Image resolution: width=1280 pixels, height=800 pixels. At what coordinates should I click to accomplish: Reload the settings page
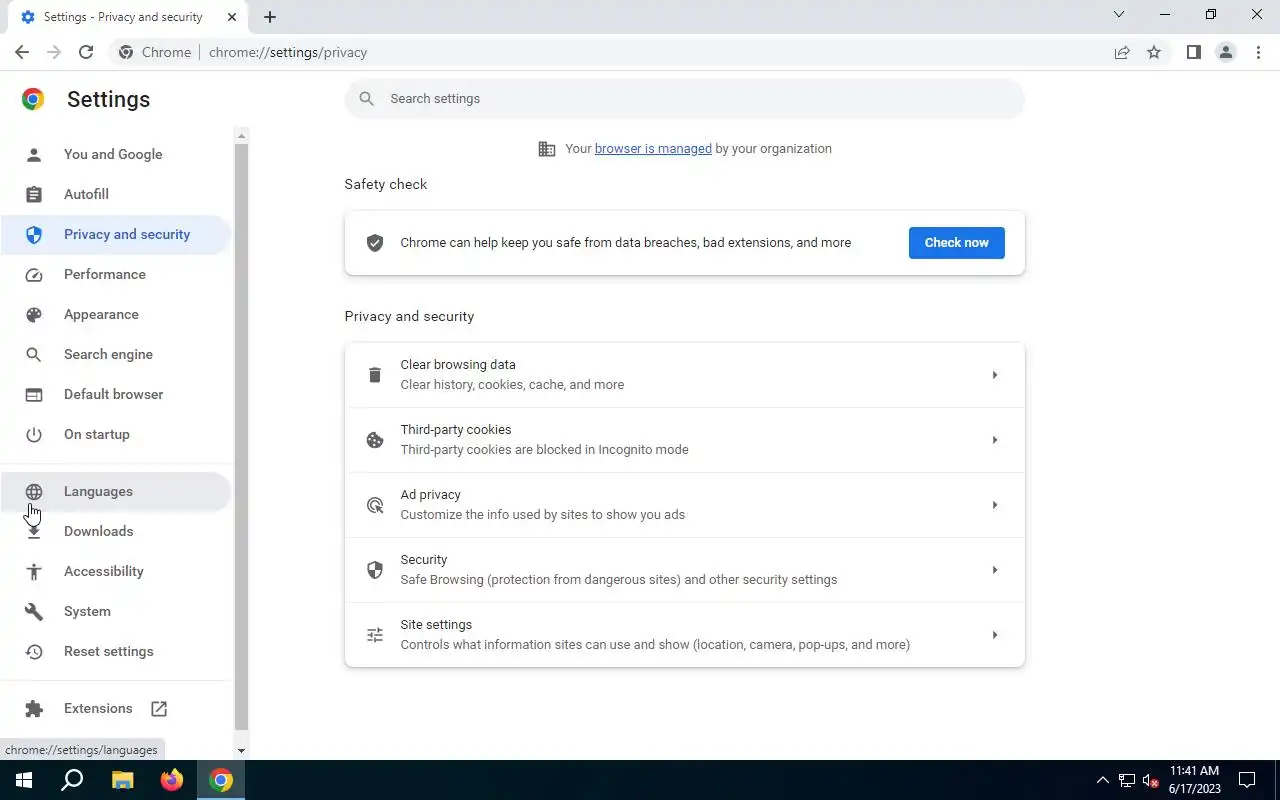[86, 52]
